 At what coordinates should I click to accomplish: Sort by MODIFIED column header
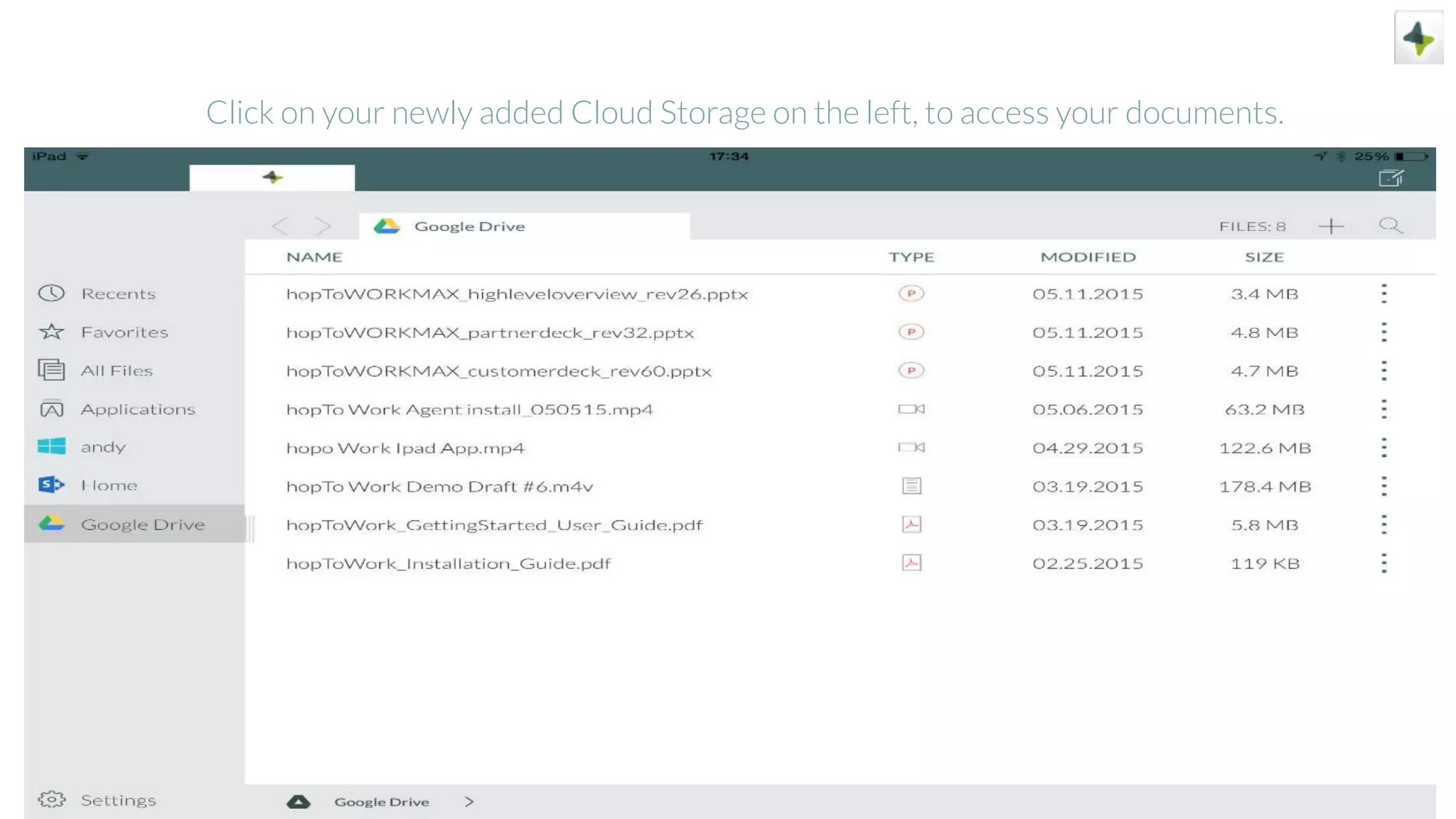tap(1088, 257)
